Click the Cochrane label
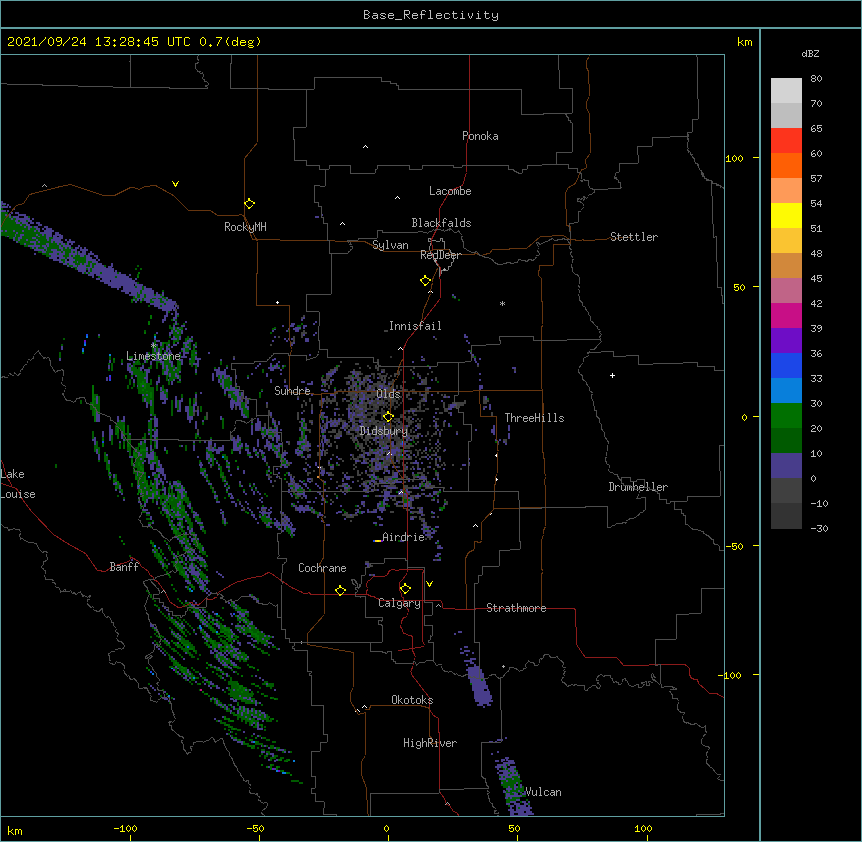 tap(322, 568)
